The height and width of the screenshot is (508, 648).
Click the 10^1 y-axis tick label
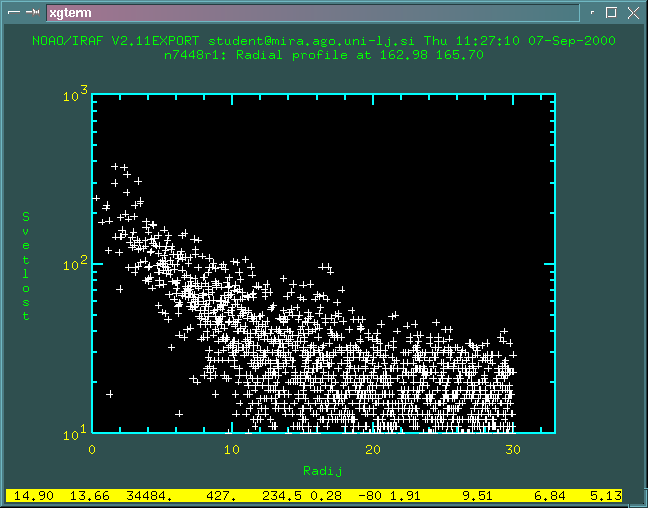pos(75,433)
